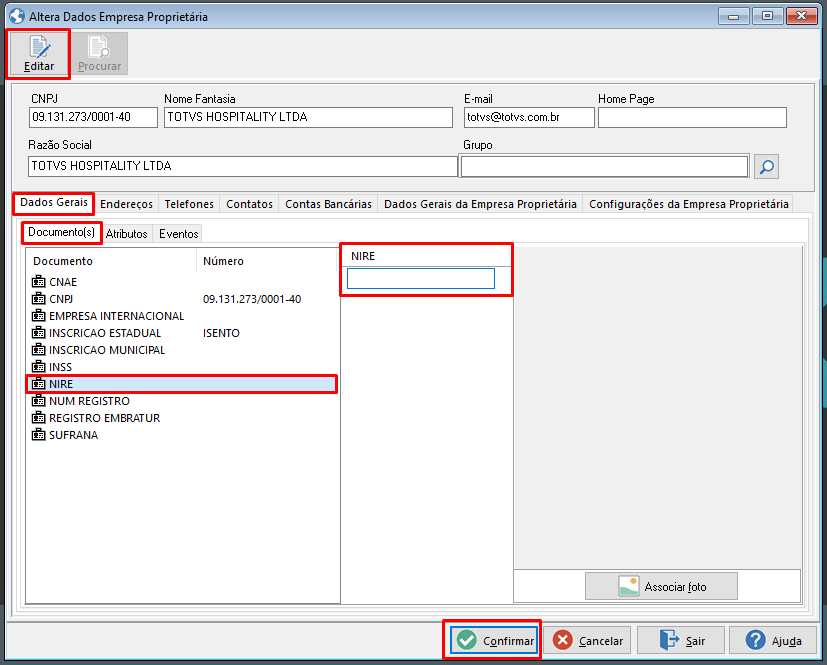
Task: Select the Documento(s) sub-tab
Action: 61,232
